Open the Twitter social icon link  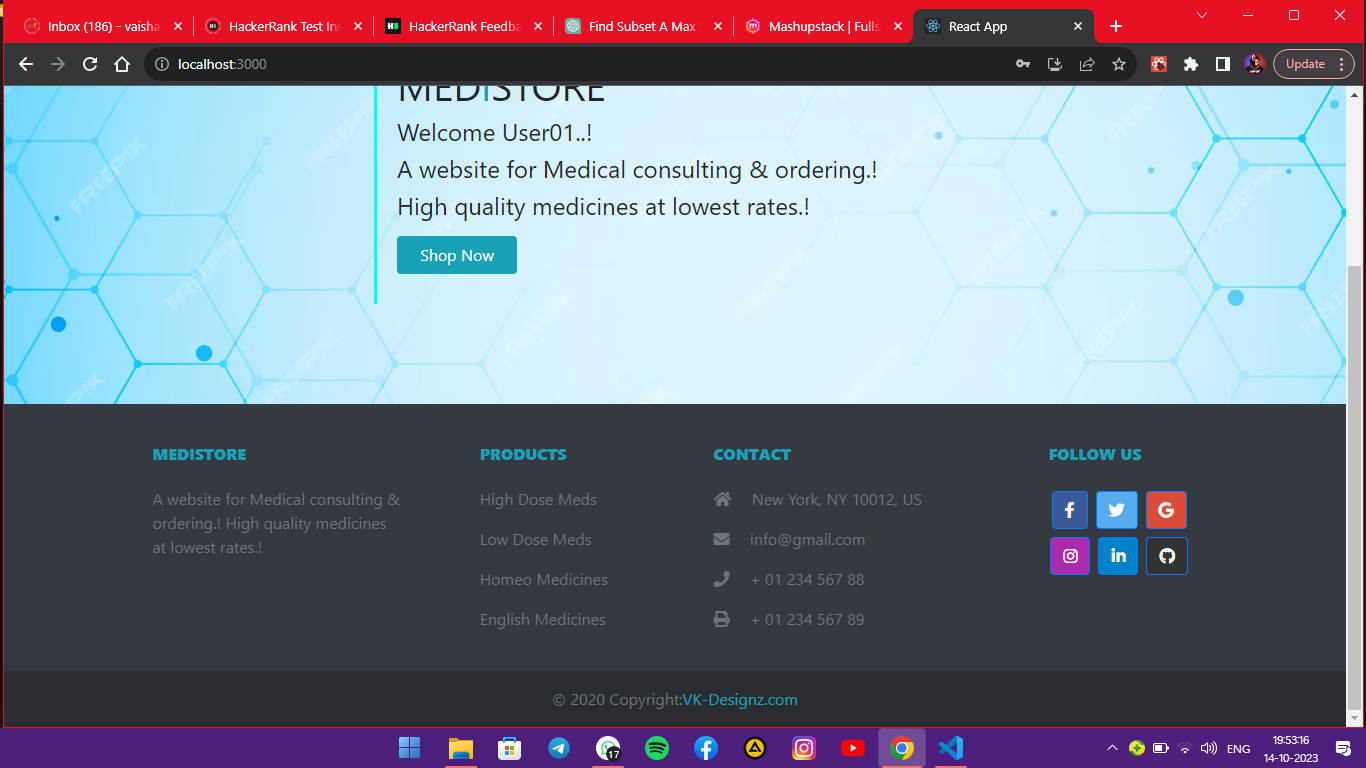(x=1117, y=510)
